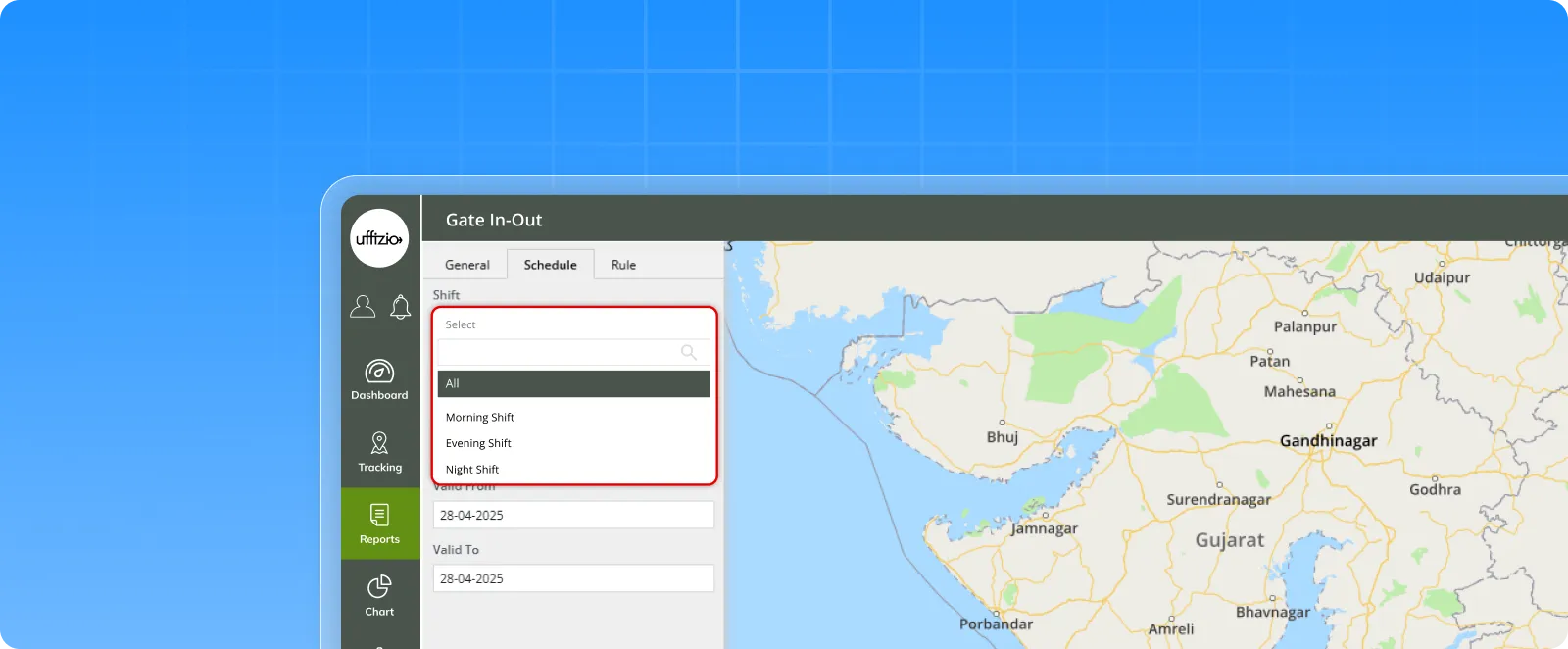Open Tracking from the sidebar

point(379,452)
